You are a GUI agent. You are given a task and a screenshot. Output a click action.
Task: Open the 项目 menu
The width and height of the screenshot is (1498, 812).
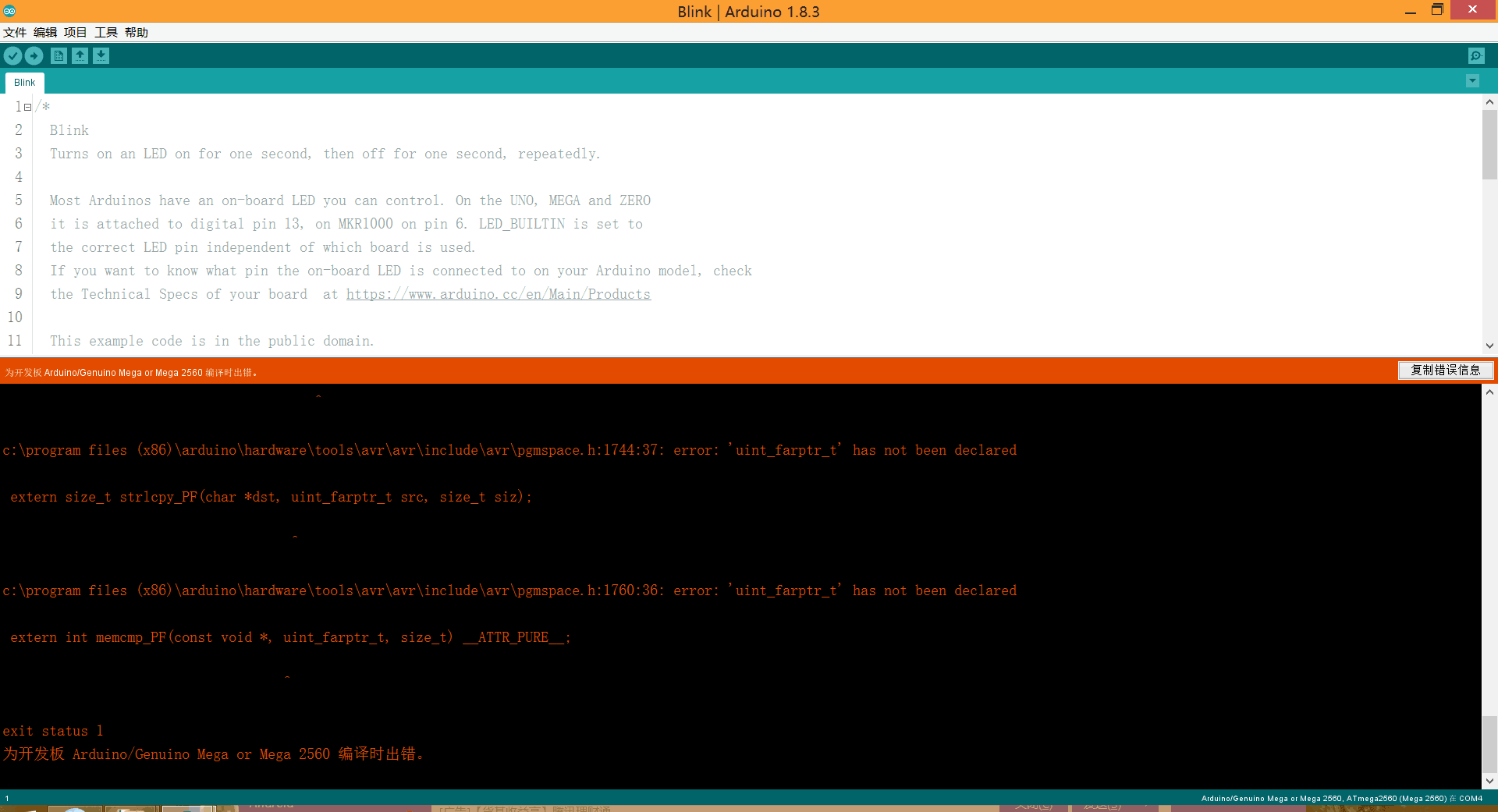75,32
